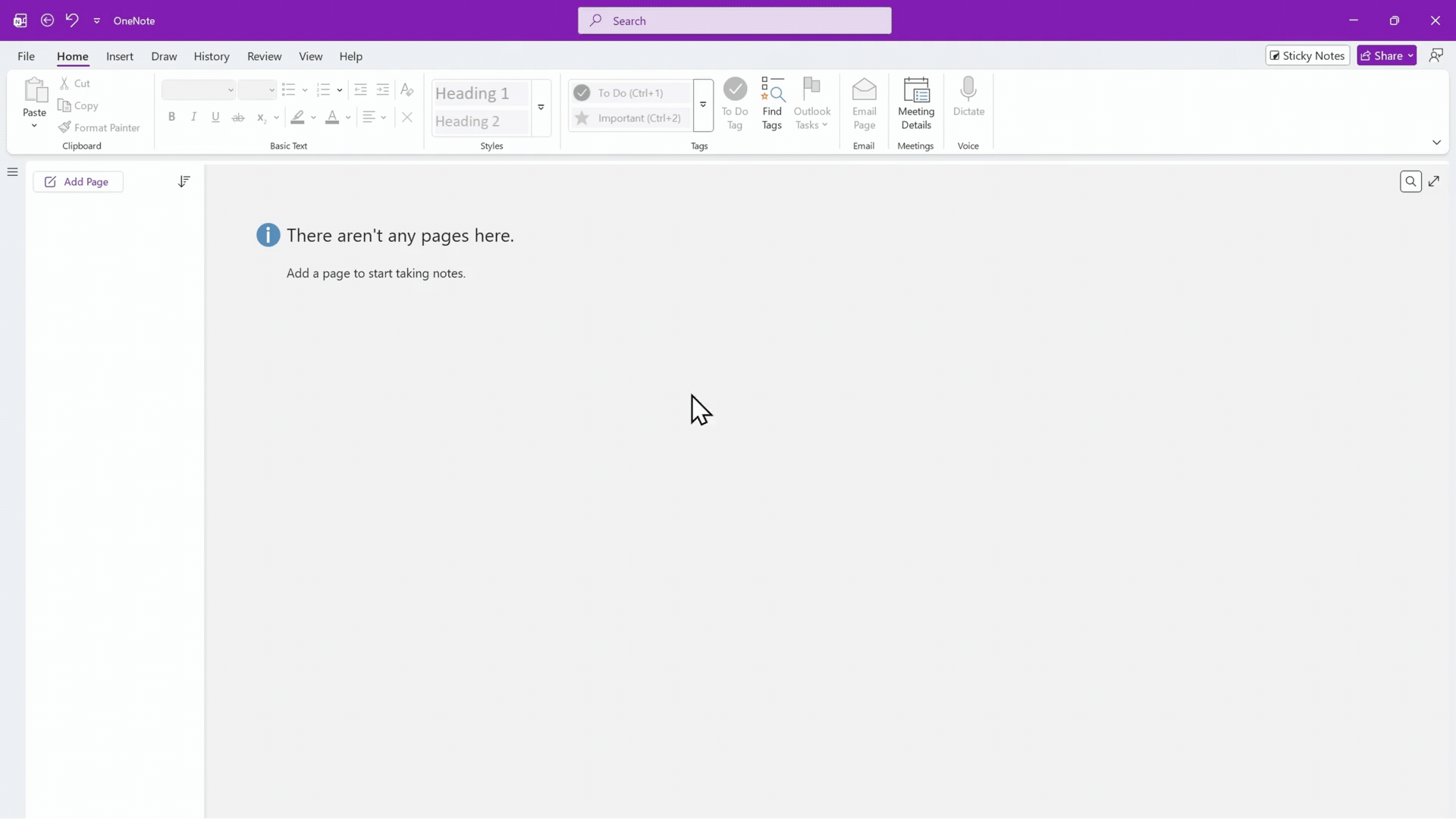Open the Help tab
Image resolution: width=1456 pixels, height=819 pixels.
point(350,56)
